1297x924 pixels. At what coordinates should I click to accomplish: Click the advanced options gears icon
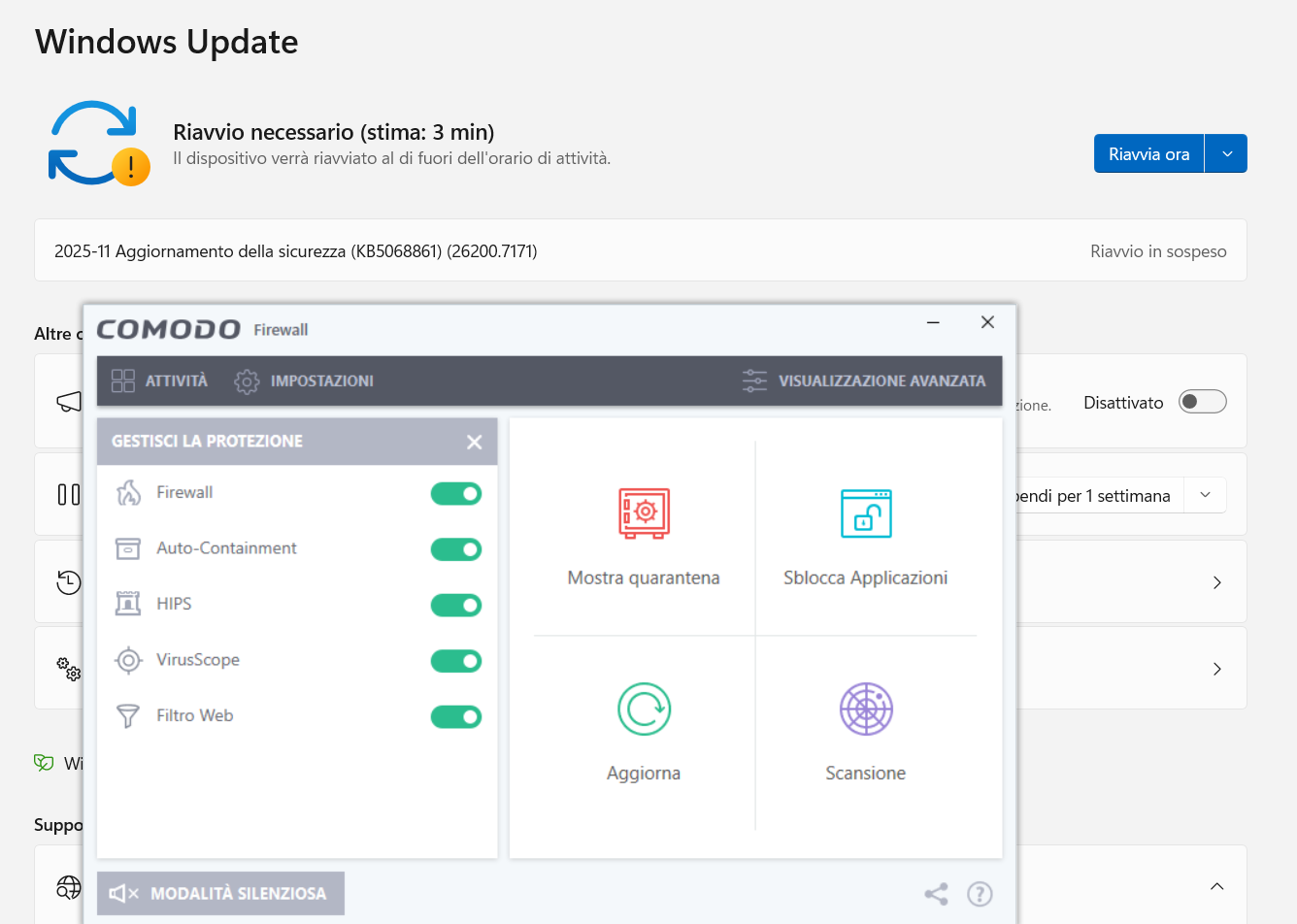point(69,669)
